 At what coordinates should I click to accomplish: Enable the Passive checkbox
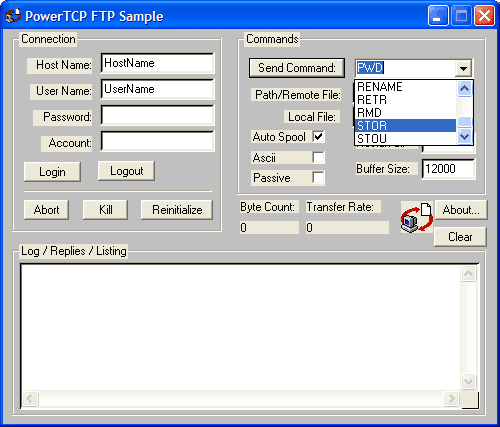pyautogui.click(x=318, y=178)
